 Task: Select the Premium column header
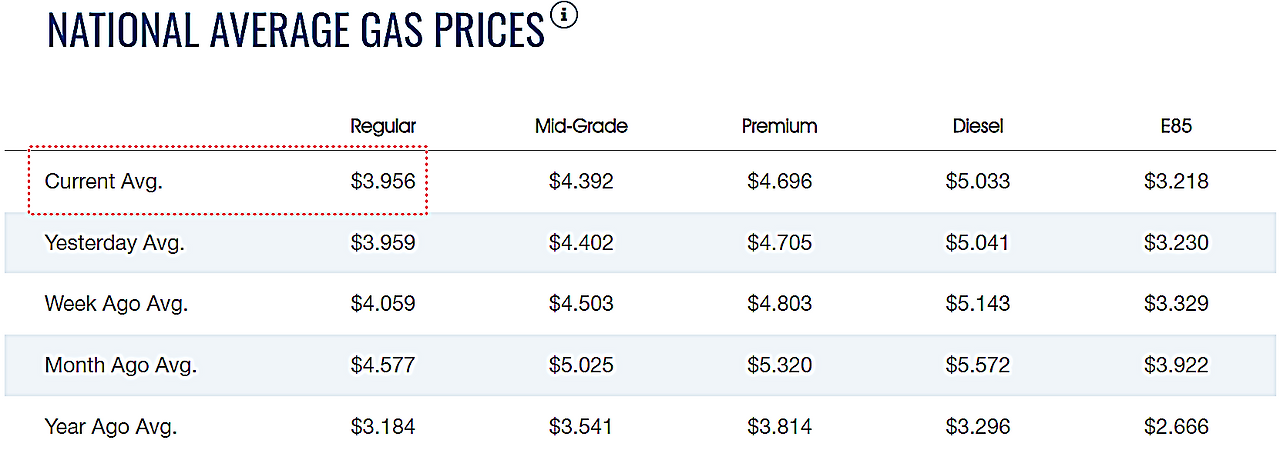779,126
